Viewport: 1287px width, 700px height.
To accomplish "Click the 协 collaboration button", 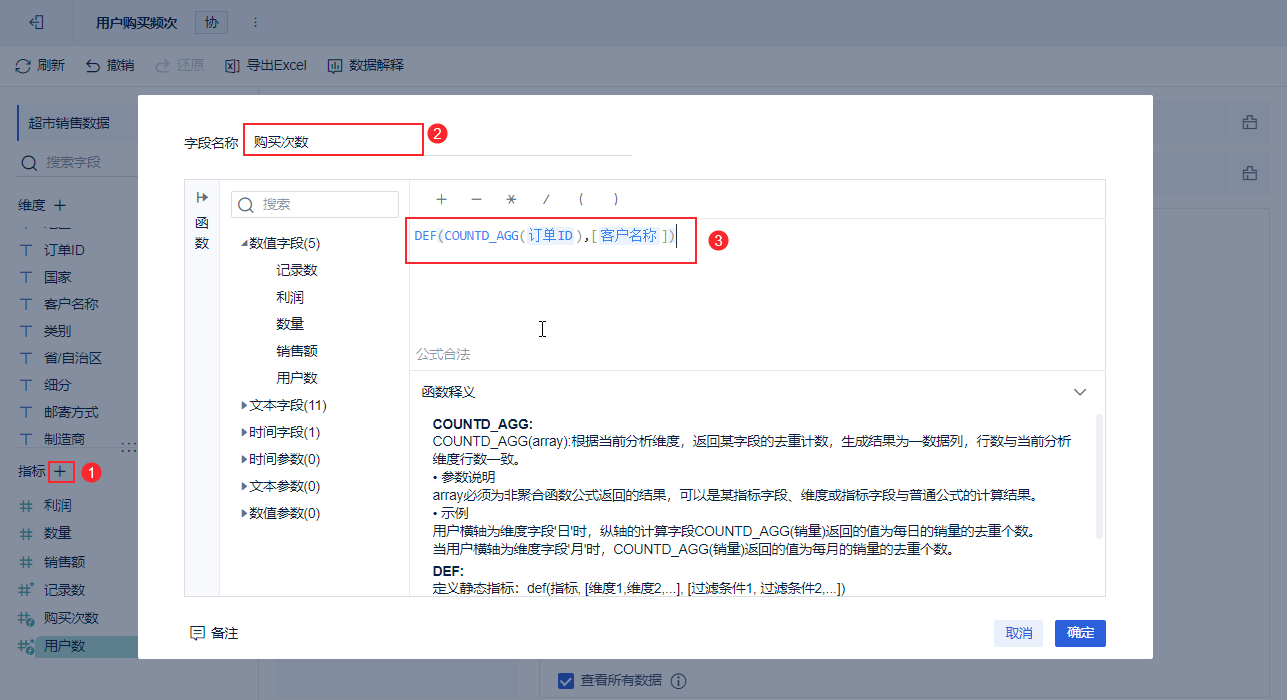I will point(210,22).
